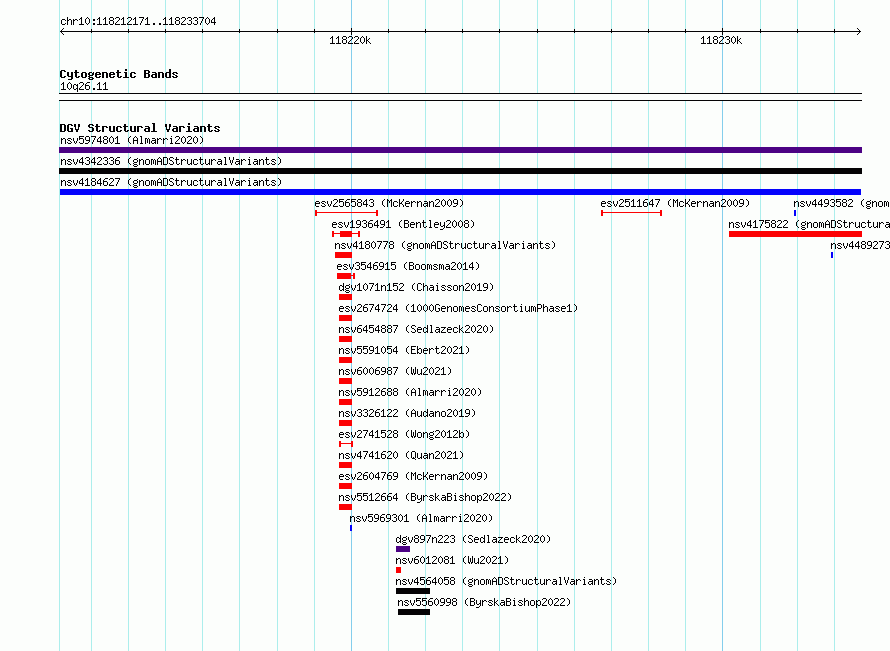This screenshot has height=651, width=890.
Task: Open nsv5560998 (ByrskaBishop2022) variant
Action: (x=484, y=602)
